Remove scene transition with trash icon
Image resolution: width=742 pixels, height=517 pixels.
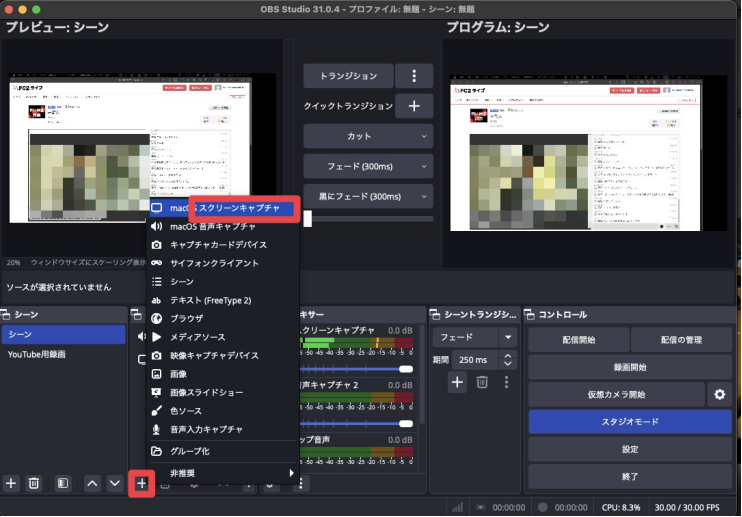tap(482, 381)
